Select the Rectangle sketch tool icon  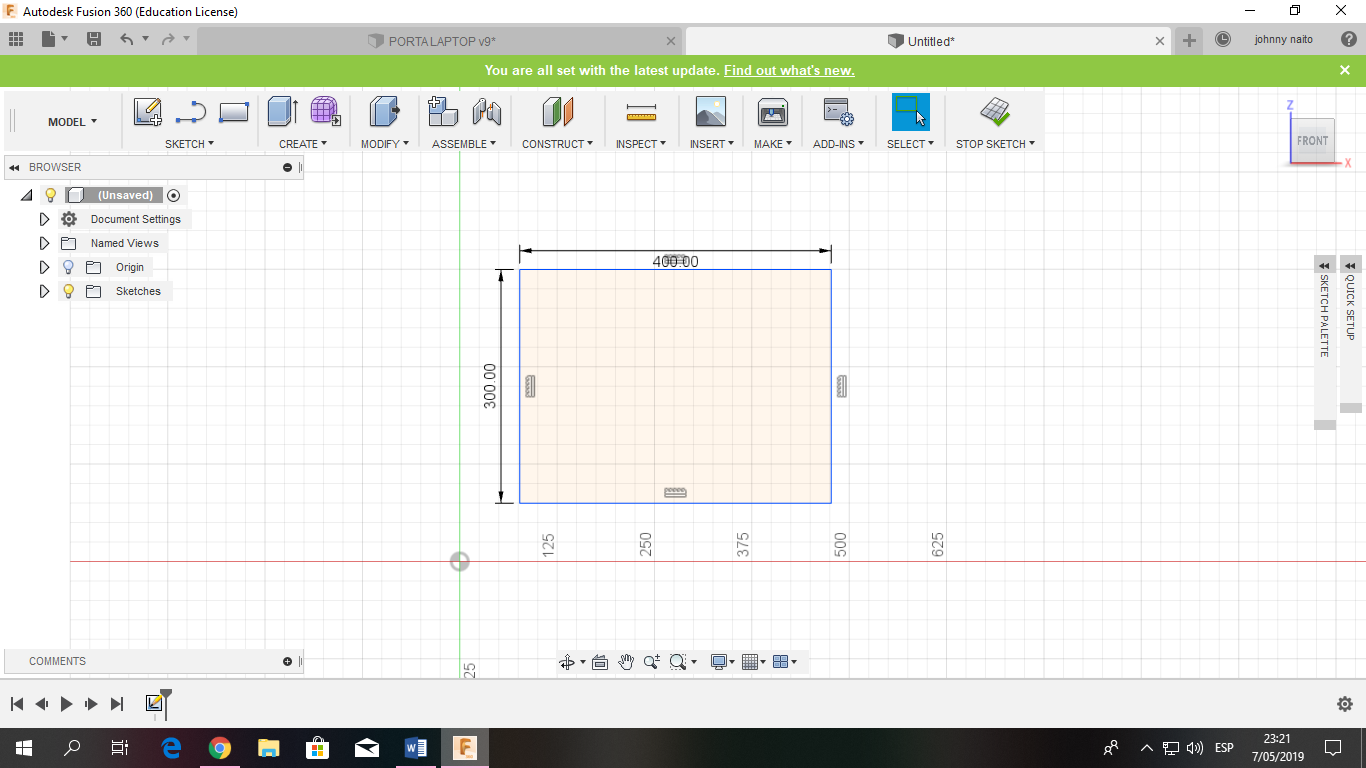(x=233, y=112)
